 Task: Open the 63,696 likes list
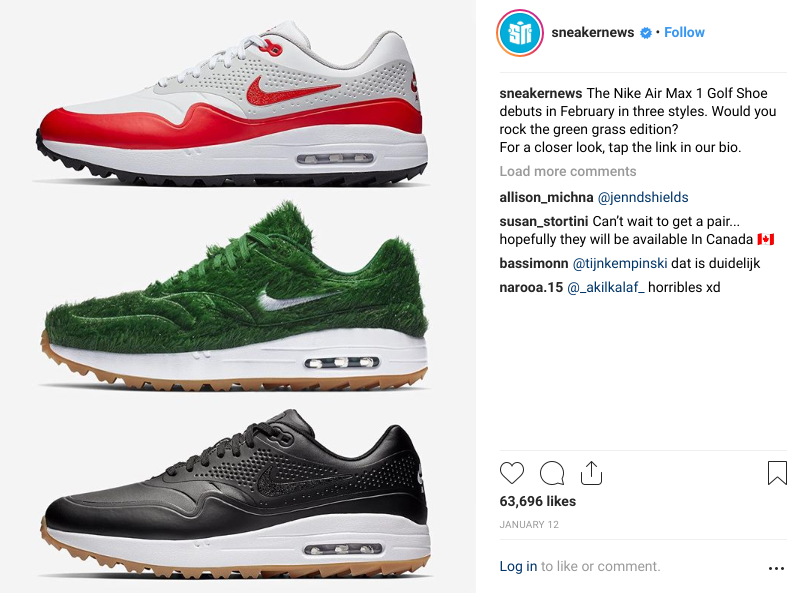click(x=537, y=501)
